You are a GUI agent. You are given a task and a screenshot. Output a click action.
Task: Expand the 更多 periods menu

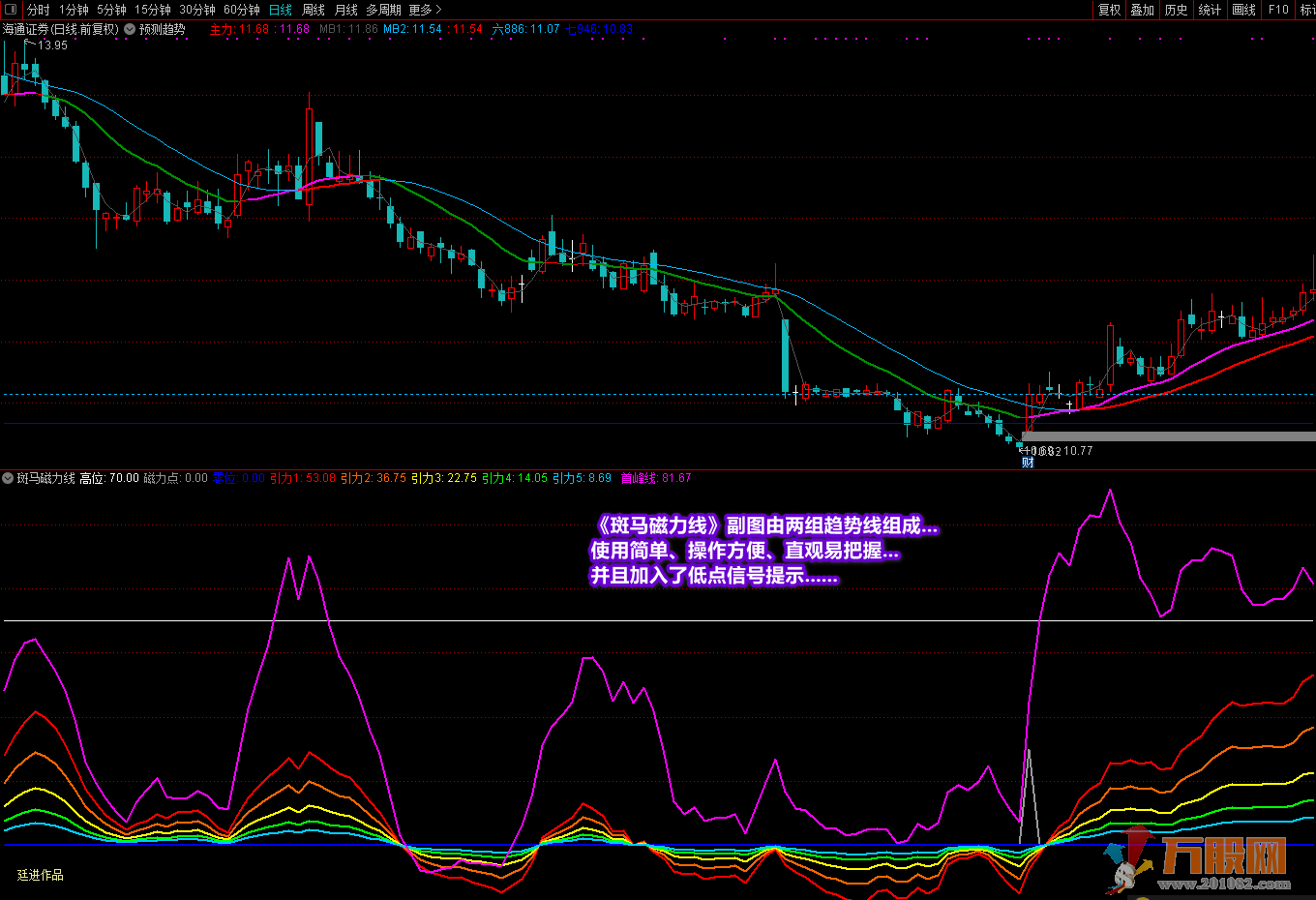pos(425,10)
